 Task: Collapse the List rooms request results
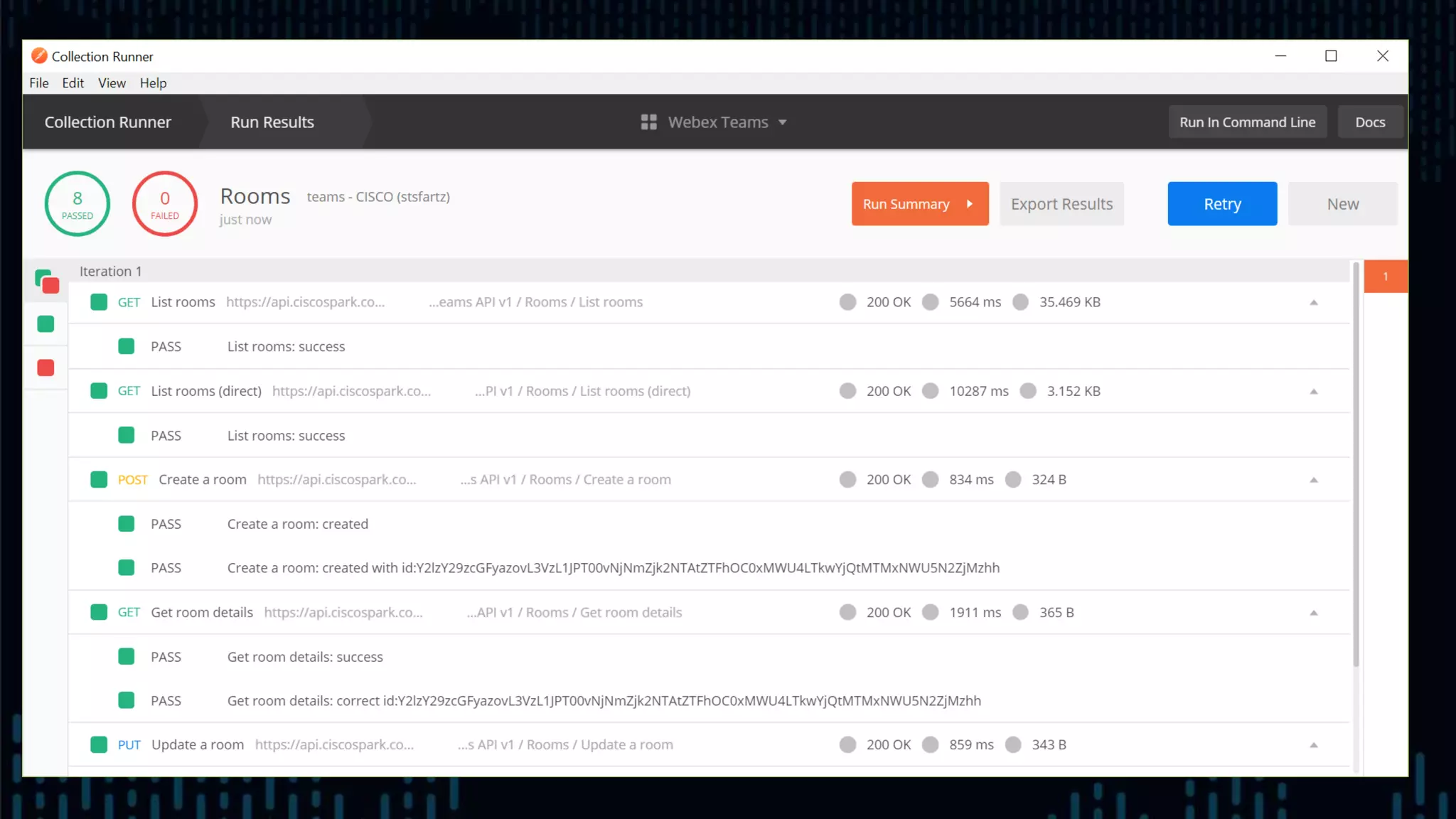point(1313,303)
